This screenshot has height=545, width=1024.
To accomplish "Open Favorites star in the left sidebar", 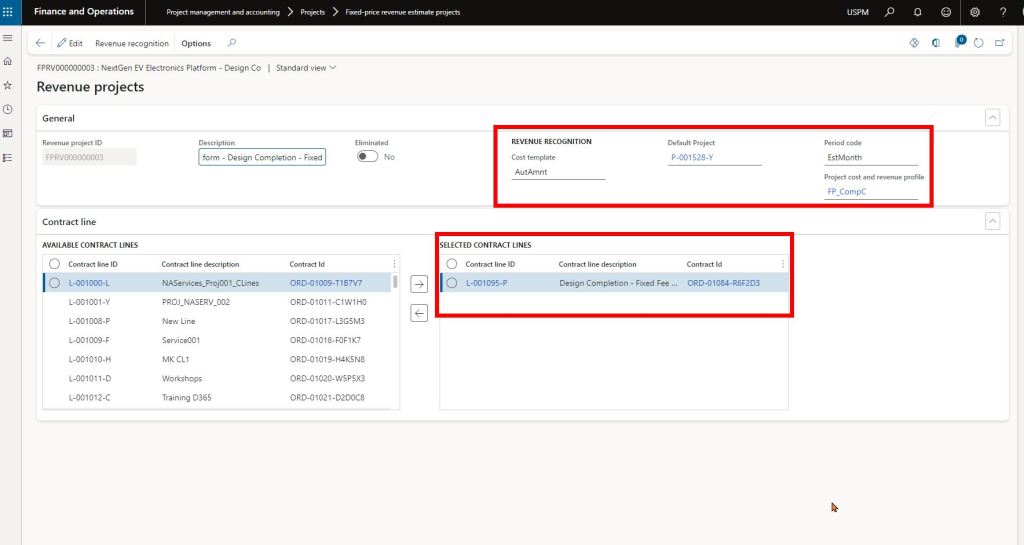I will (x=8, y=86).
